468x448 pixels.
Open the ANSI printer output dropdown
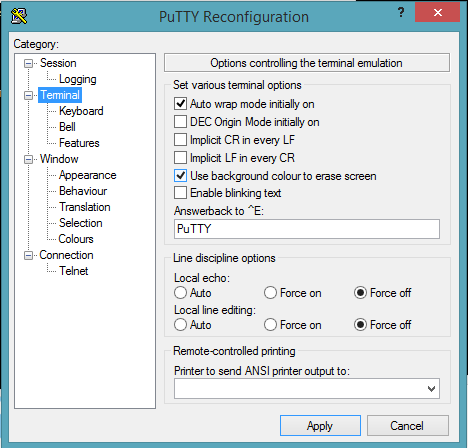point(431,389)
